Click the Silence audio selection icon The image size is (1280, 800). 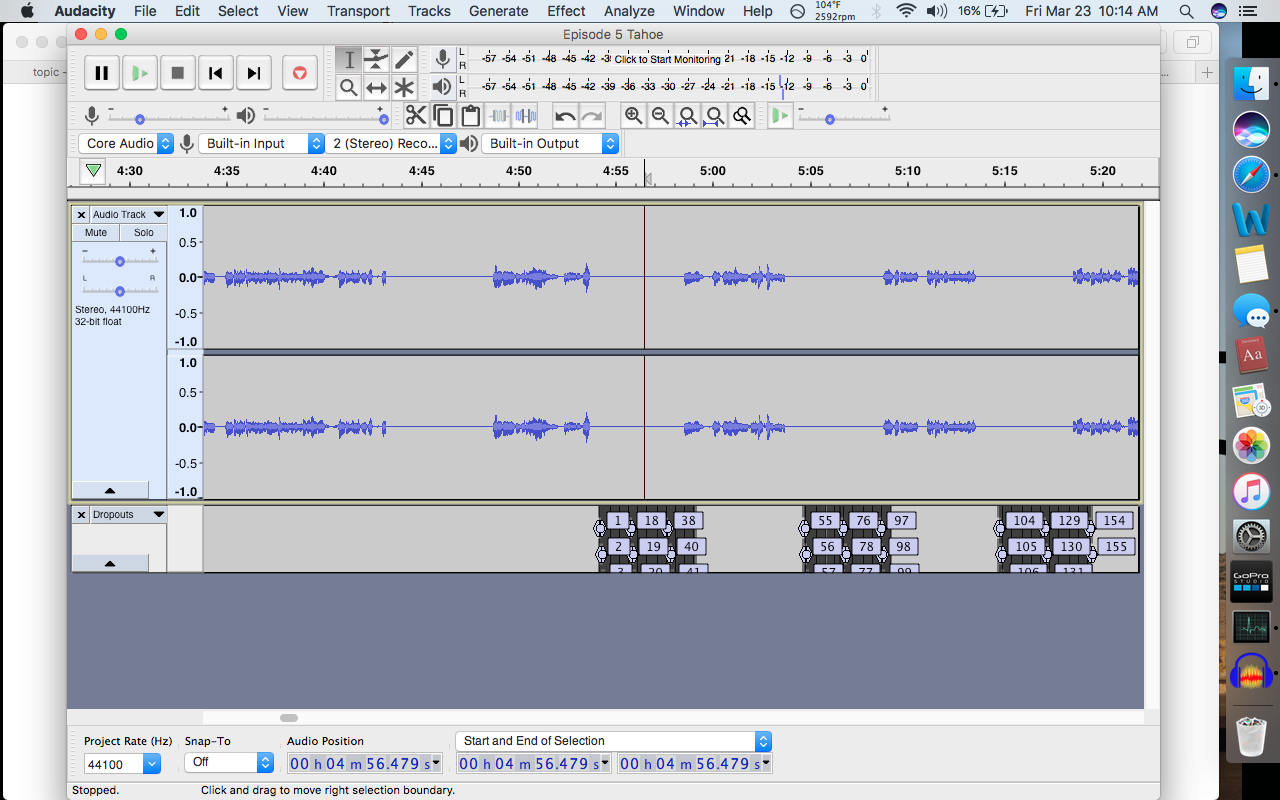click(525, 116)
